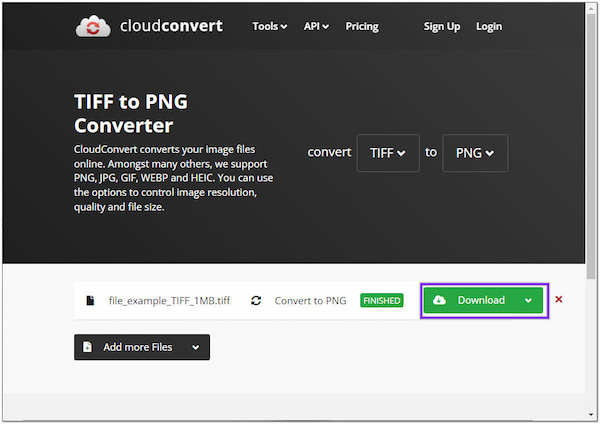Open the cloudconvert home text link
This screenshot has width=600, height=424.
(171, 26)
